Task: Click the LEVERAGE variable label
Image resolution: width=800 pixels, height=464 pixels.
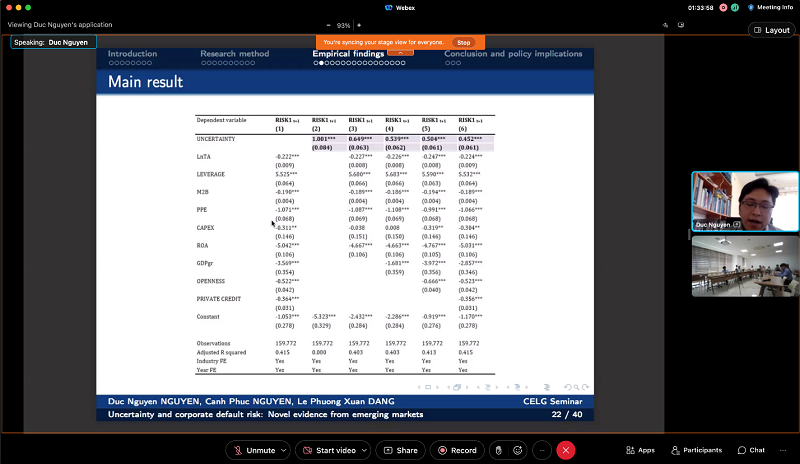Action: coord(211,174)
